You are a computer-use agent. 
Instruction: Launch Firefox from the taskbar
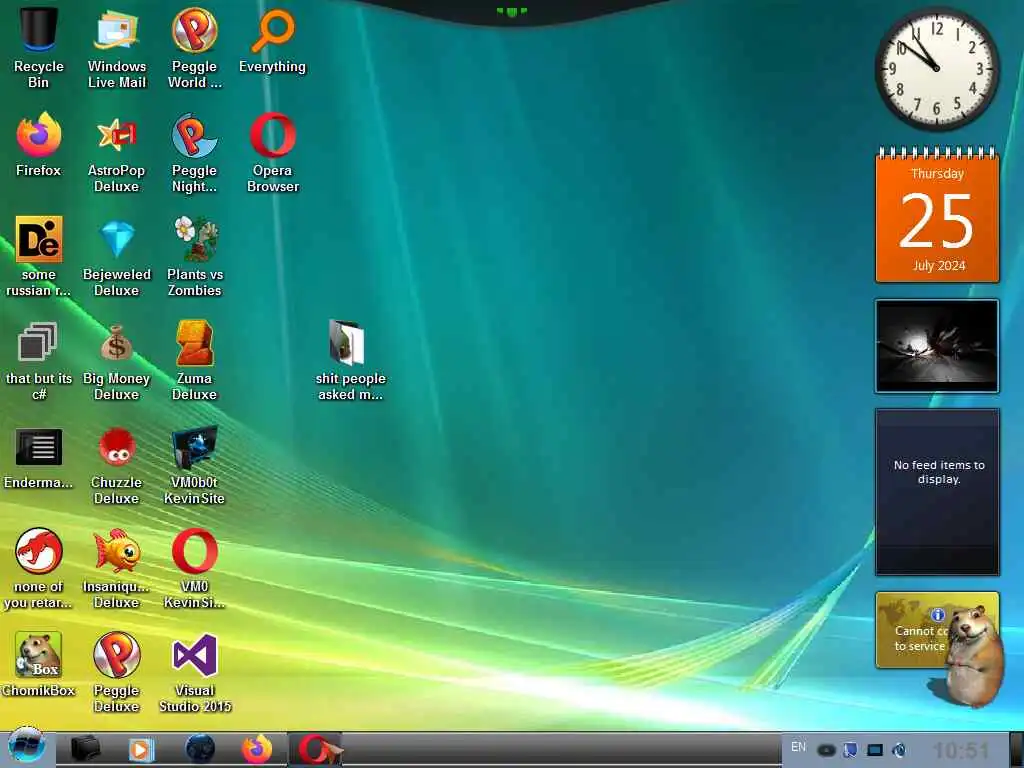257,749
